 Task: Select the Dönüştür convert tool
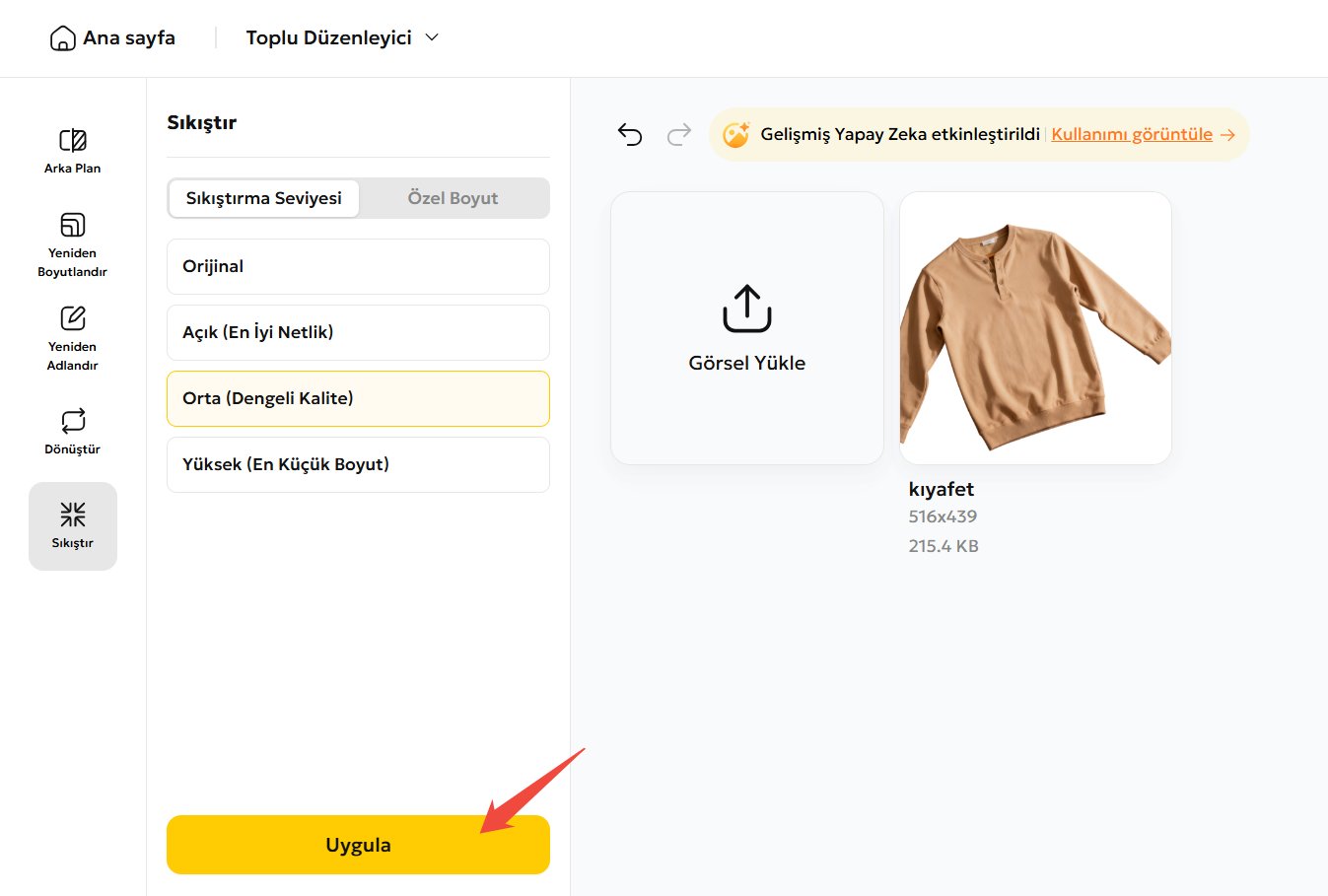click(72, 431)
